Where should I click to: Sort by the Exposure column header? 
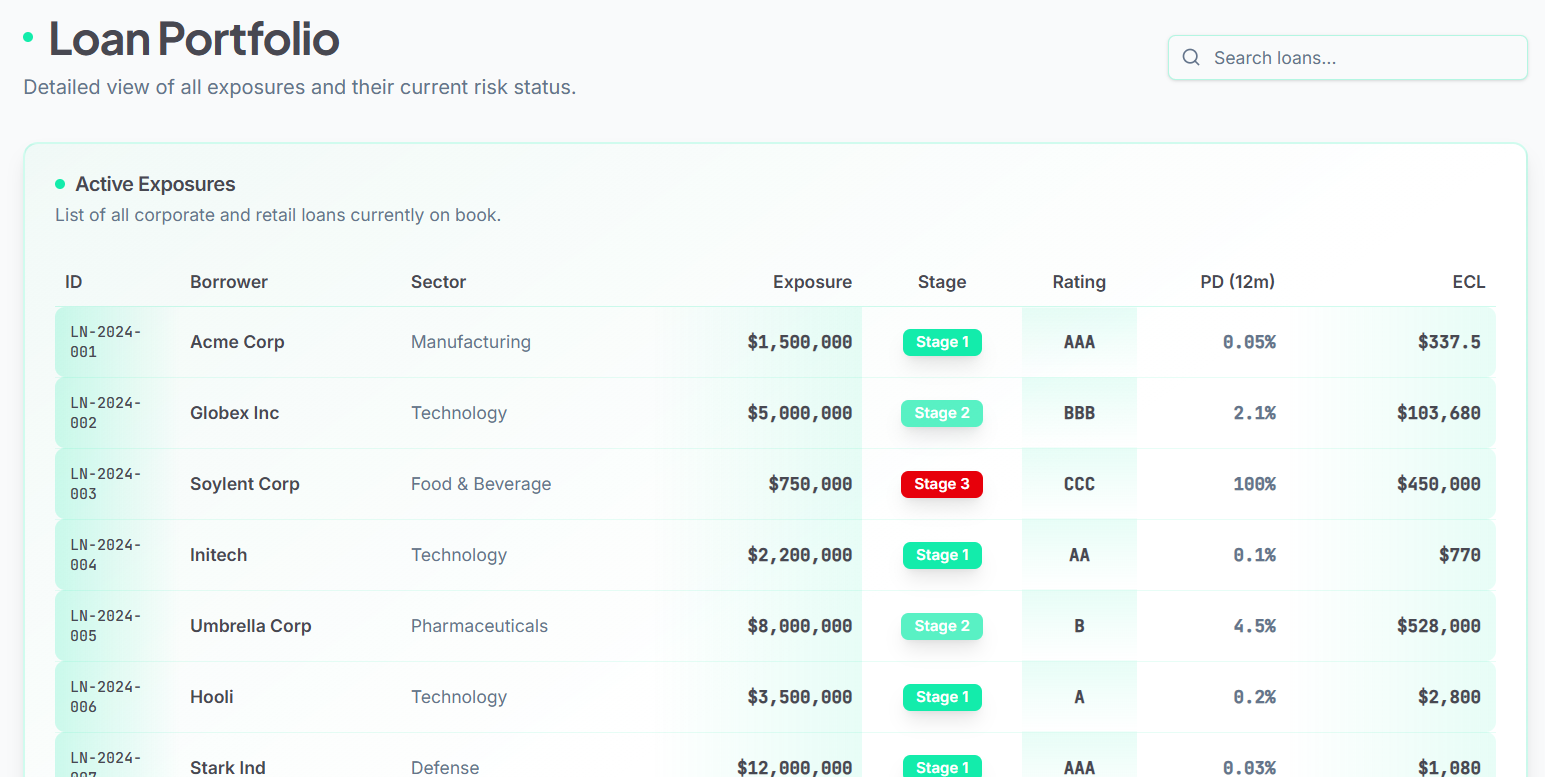(x=812, y=282)
